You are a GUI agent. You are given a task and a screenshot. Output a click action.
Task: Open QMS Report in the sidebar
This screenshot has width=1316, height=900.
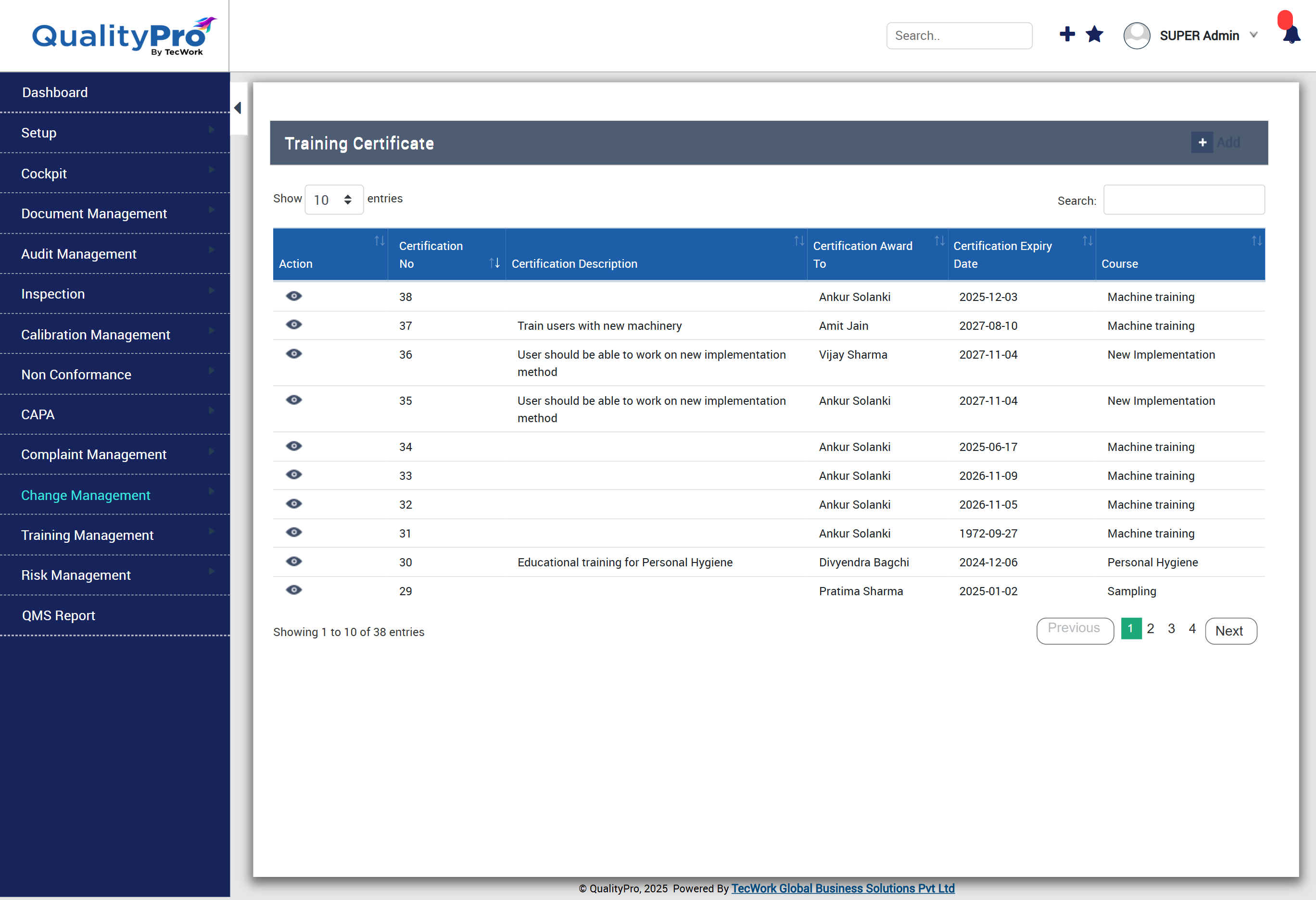(x=58, y=615)
